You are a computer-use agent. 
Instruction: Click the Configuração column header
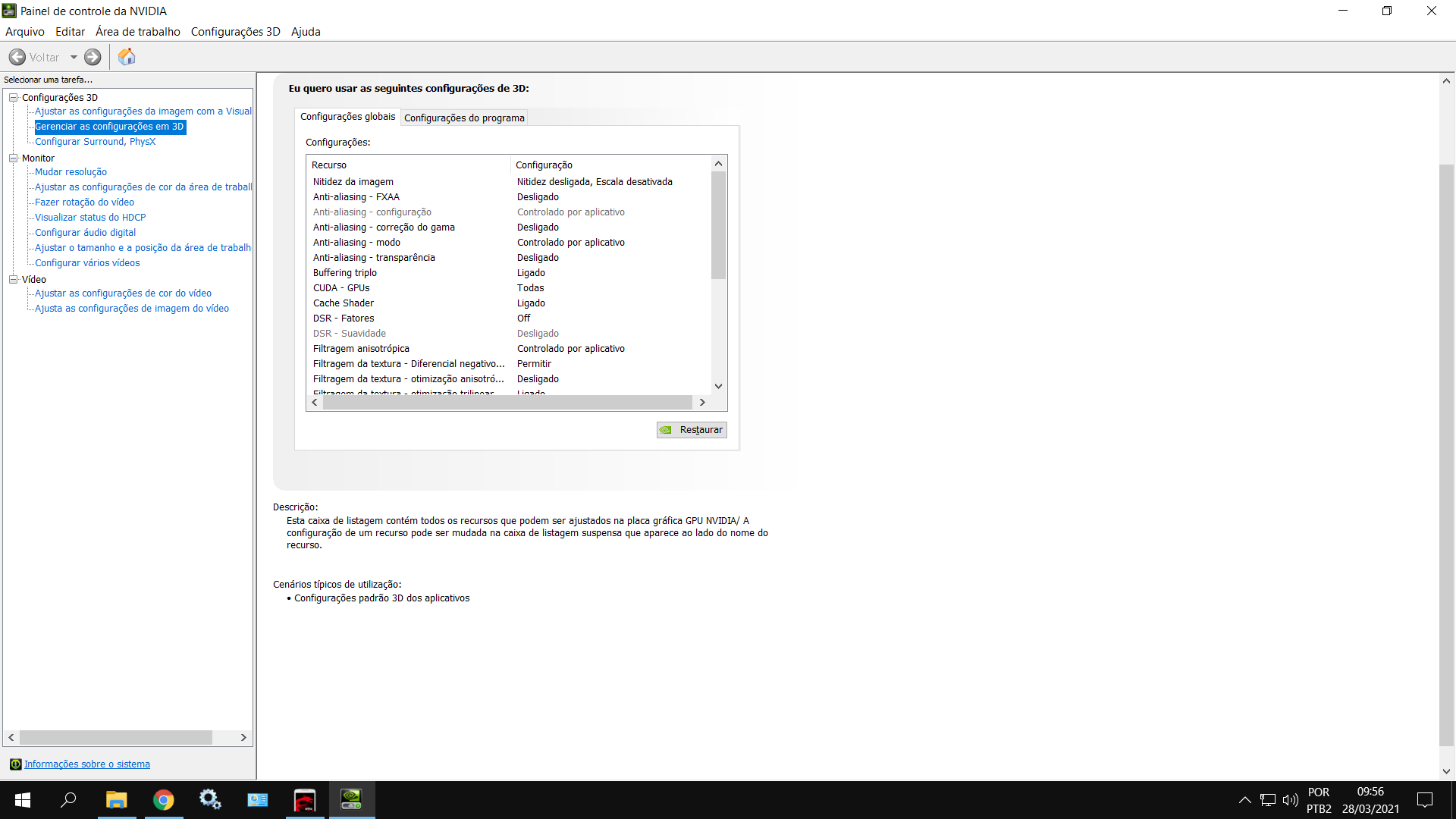(x=610, y=165)
